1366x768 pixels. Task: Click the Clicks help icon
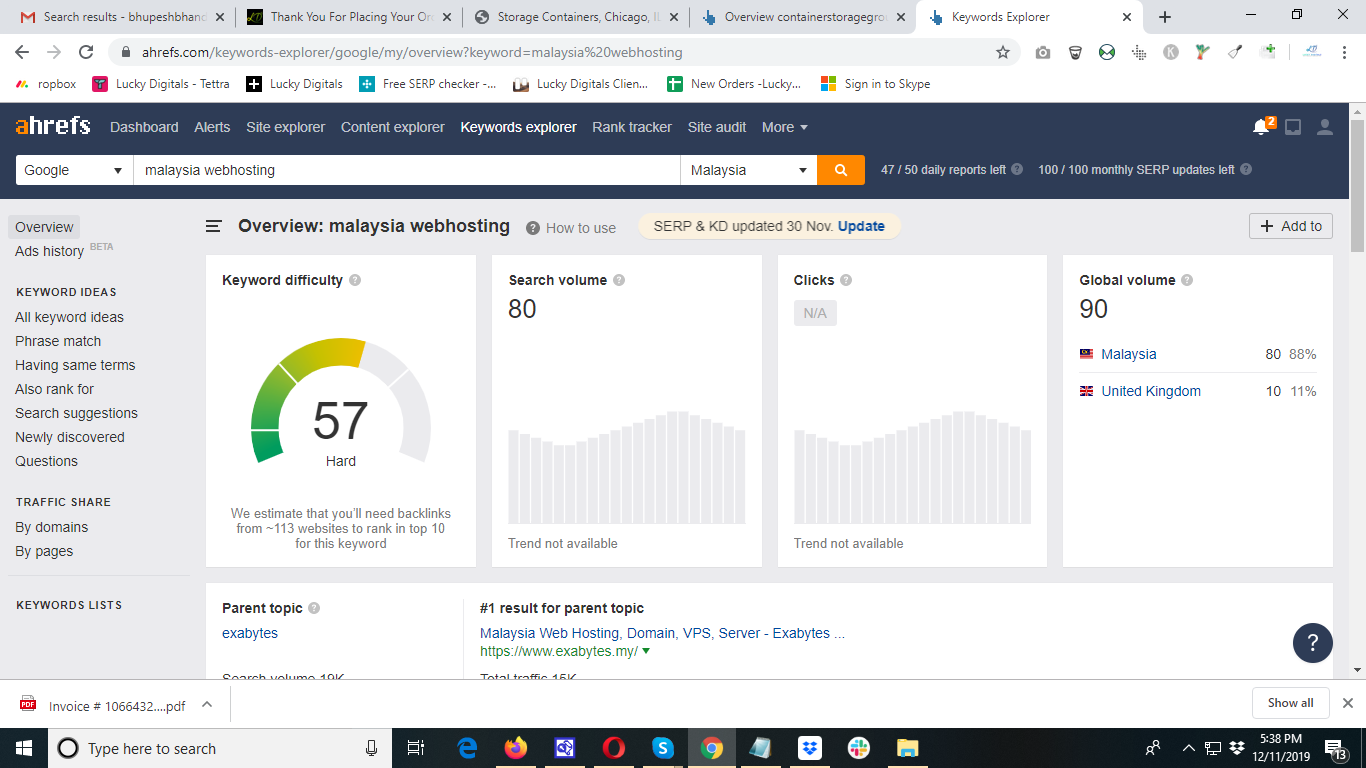coord(846,280)
